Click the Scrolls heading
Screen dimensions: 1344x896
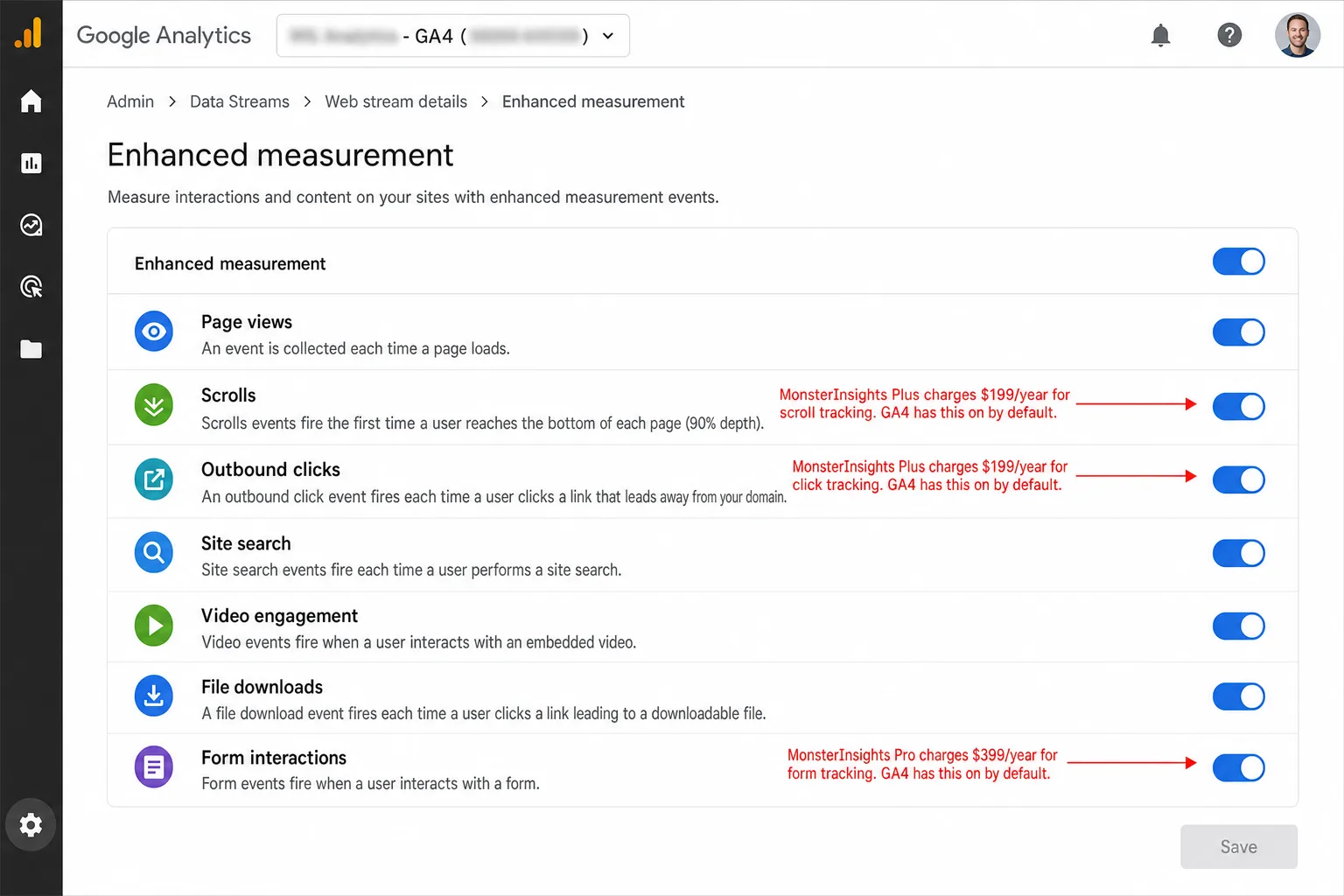(228, 395)
